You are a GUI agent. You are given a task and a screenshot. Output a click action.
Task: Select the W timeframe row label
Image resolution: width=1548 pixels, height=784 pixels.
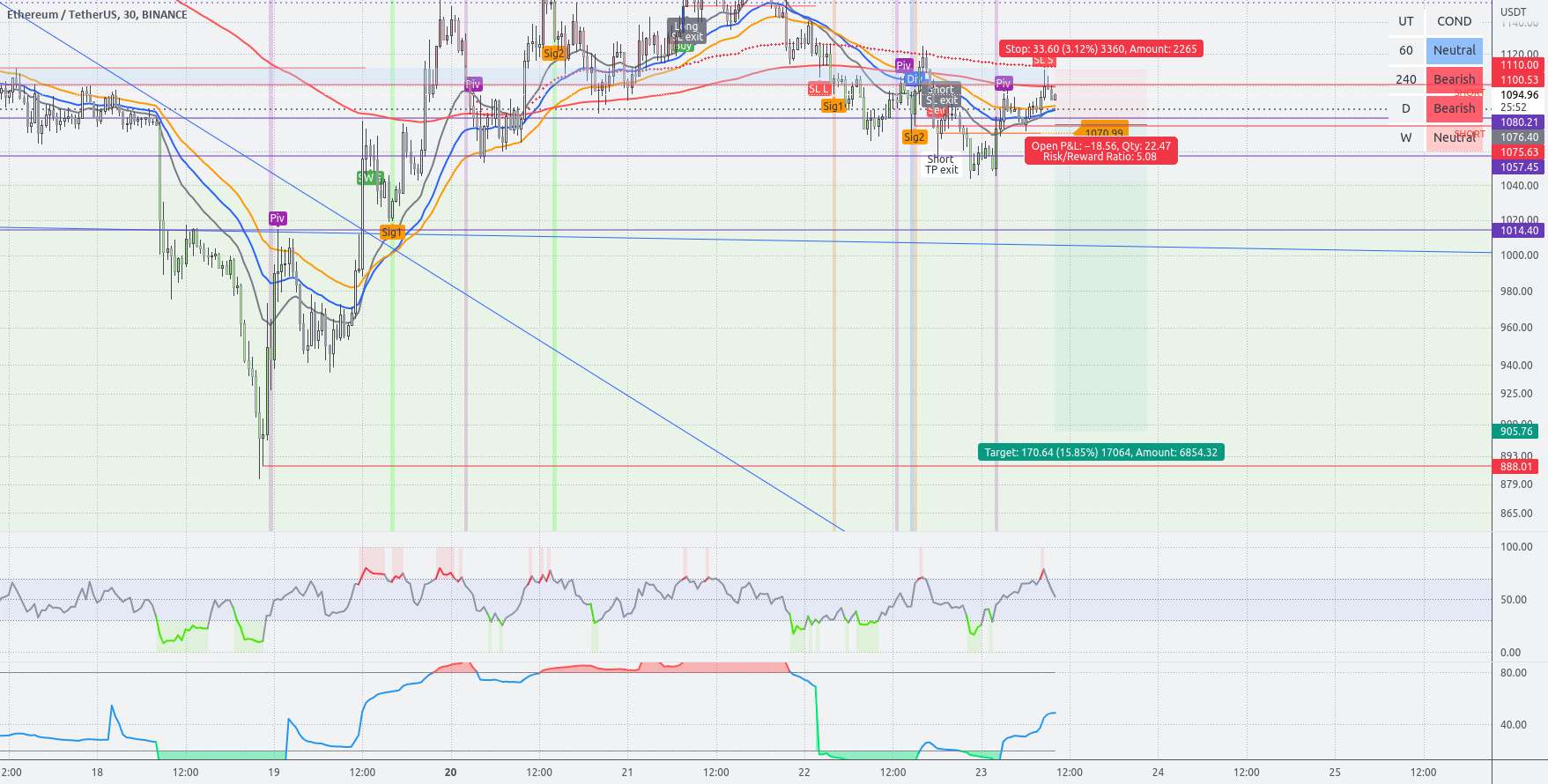pos(1406,137)
